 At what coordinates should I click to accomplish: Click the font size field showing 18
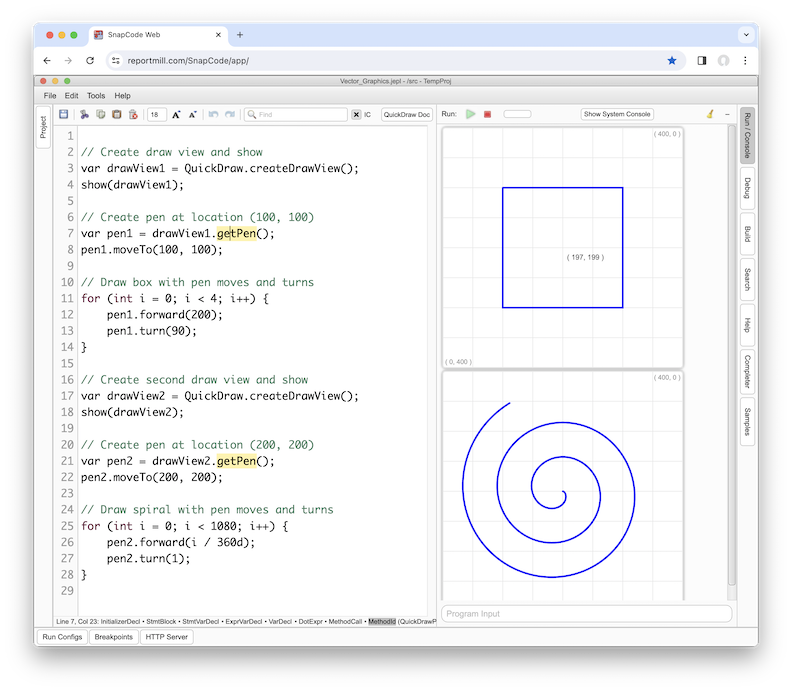(157, 115)
